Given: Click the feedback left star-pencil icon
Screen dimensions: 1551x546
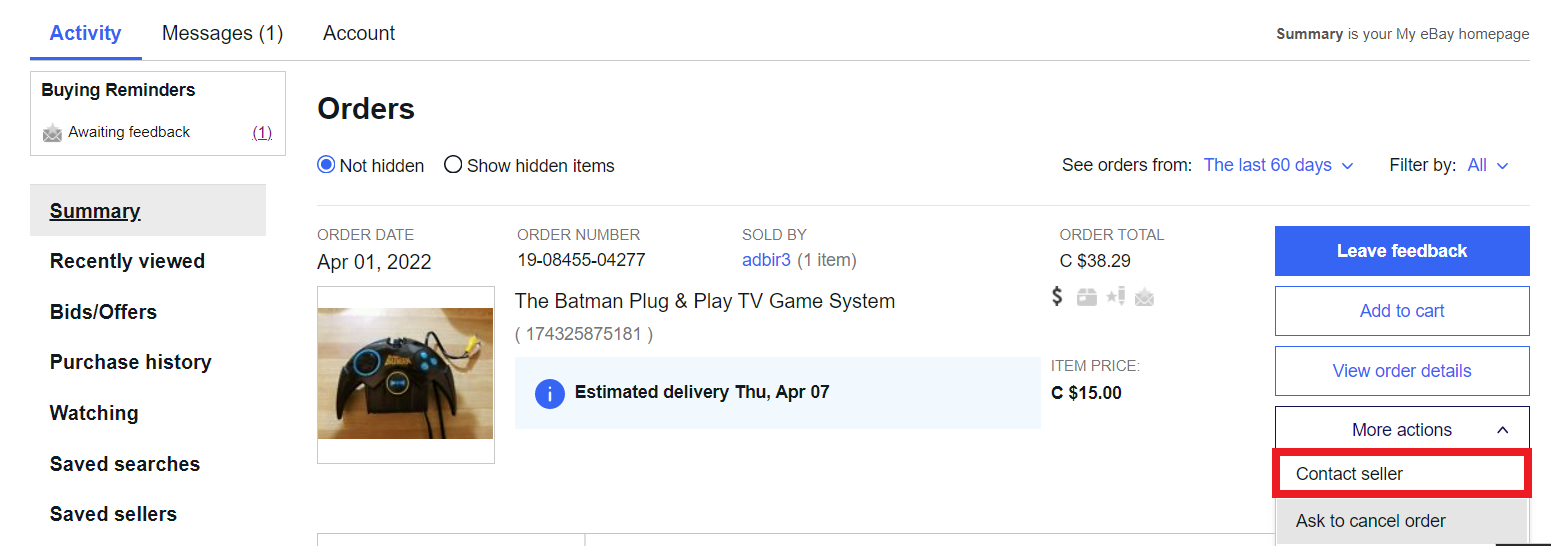Looking at the screenshot, I should click(x=1116, y=296).
